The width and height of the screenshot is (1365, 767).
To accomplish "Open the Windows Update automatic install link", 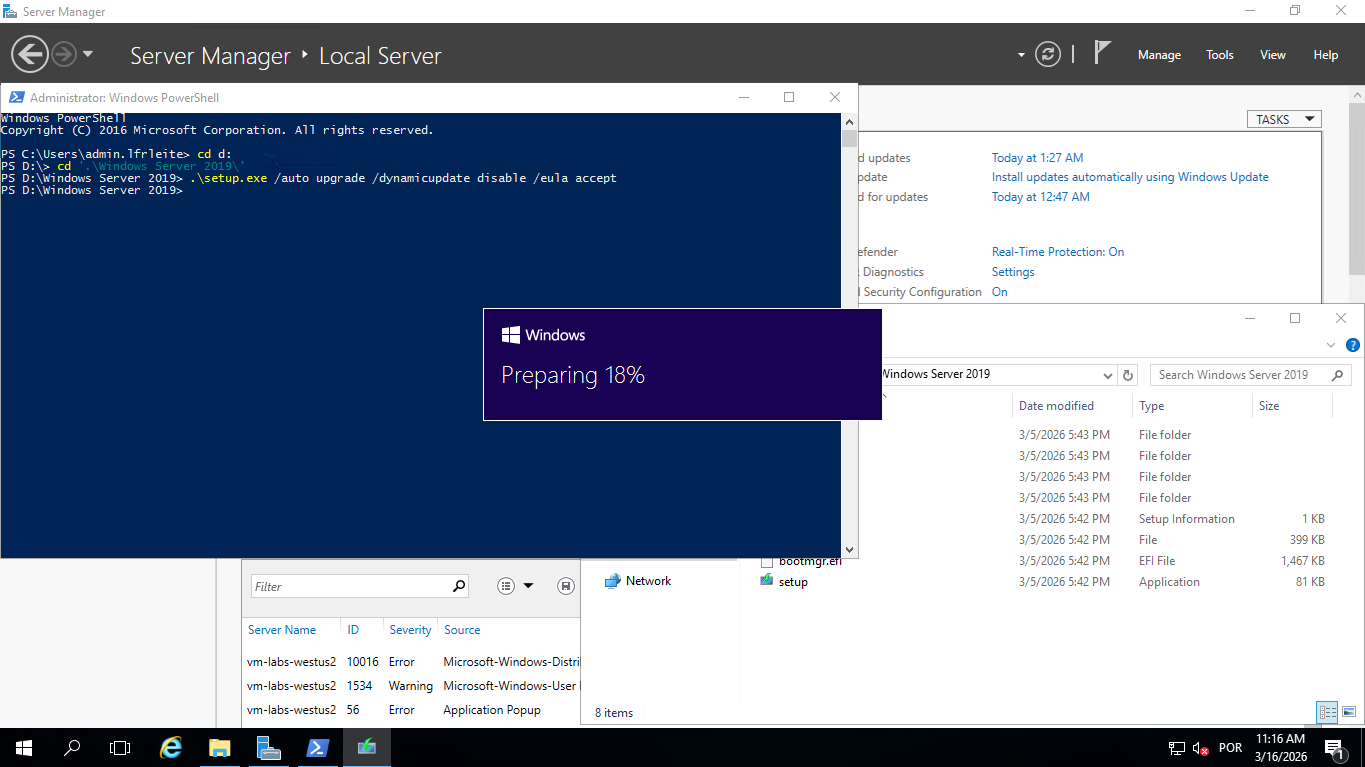I will tap(1129, 177).
